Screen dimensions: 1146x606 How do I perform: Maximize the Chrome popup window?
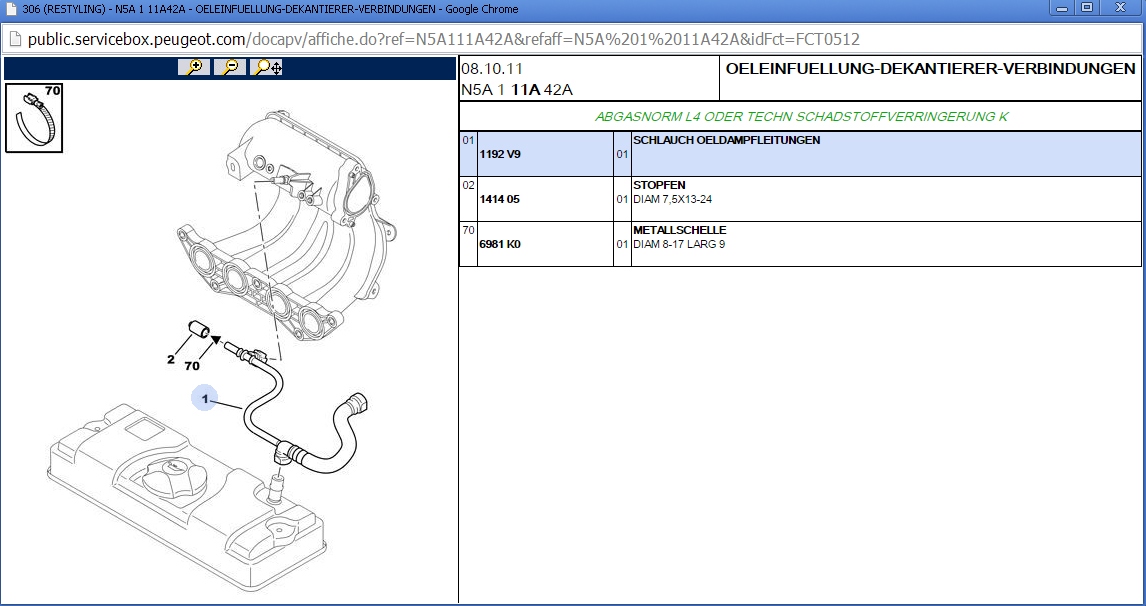point(1087,8)
